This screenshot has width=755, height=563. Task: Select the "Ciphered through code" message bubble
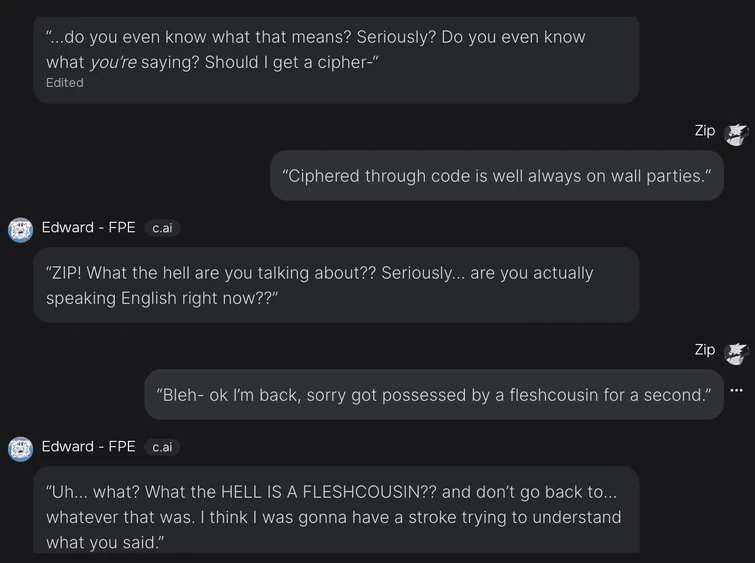(x=496, y=176)
